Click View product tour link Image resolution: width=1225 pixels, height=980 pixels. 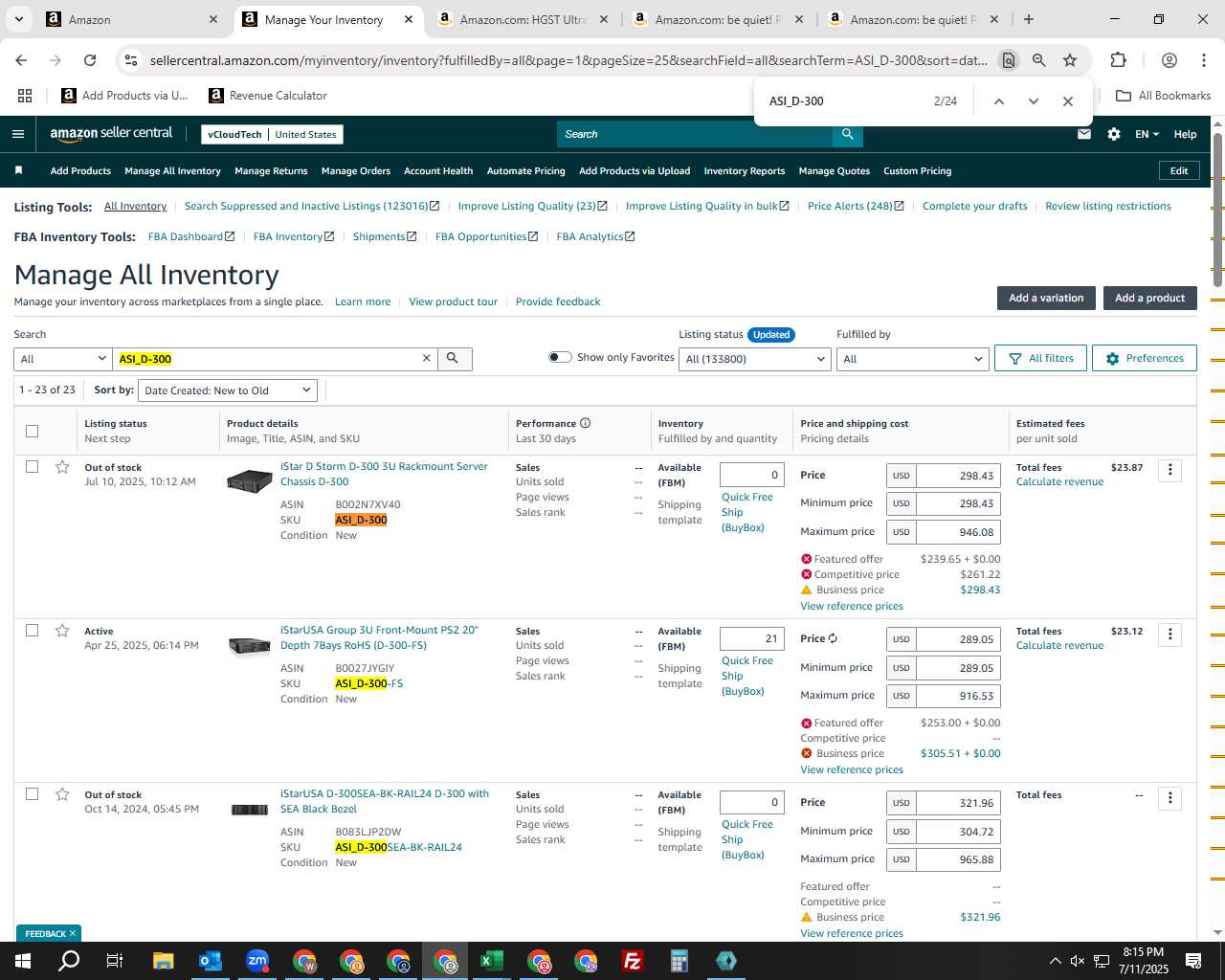click(x=453, y=301)
